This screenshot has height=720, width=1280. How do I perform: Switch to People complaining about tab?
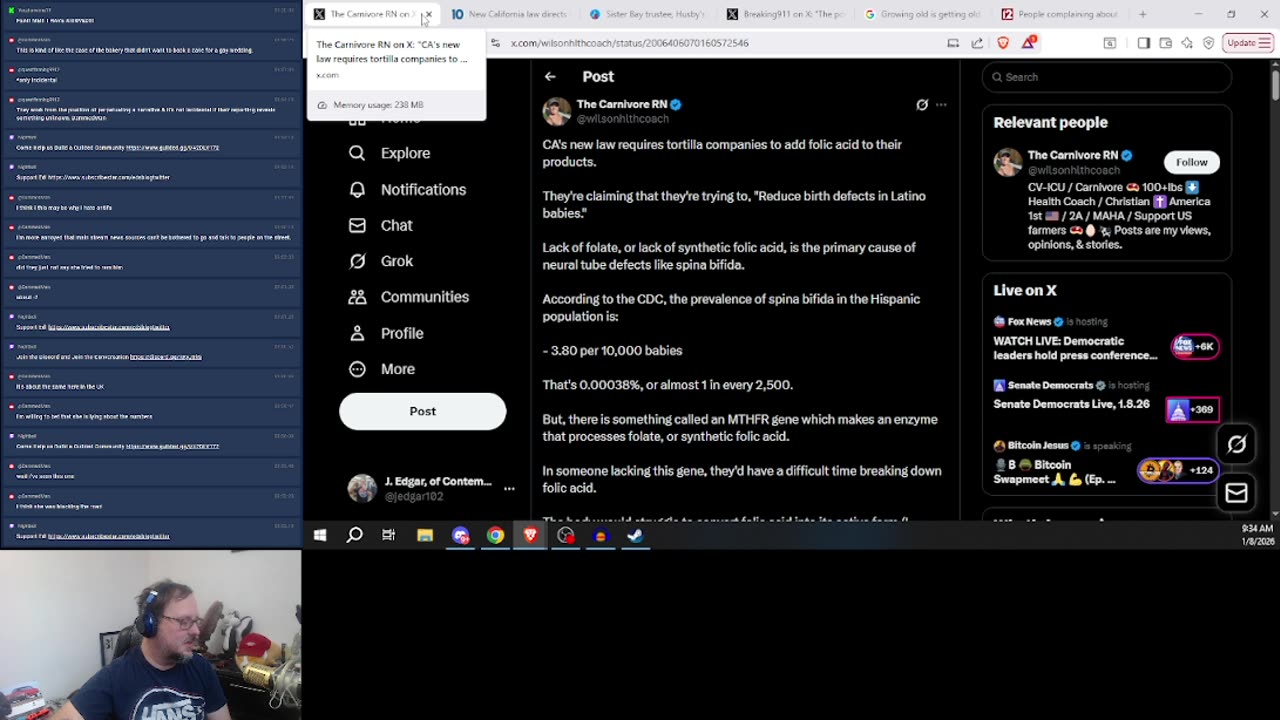click(1060, 14)
